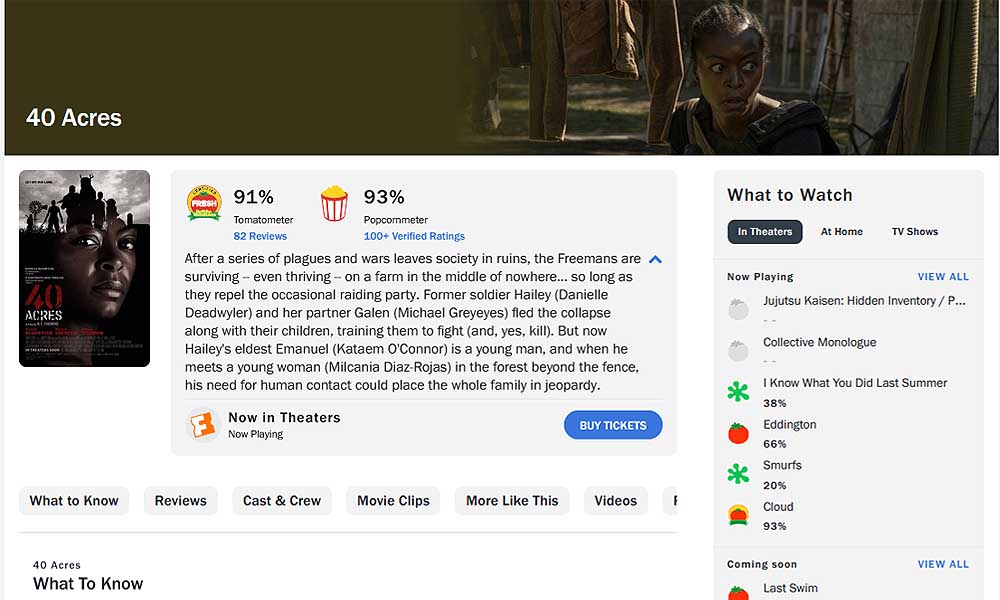Click the Certified Fresh Tomatometer badge icon
The image size is (1000, 600).
pos(204,204)
